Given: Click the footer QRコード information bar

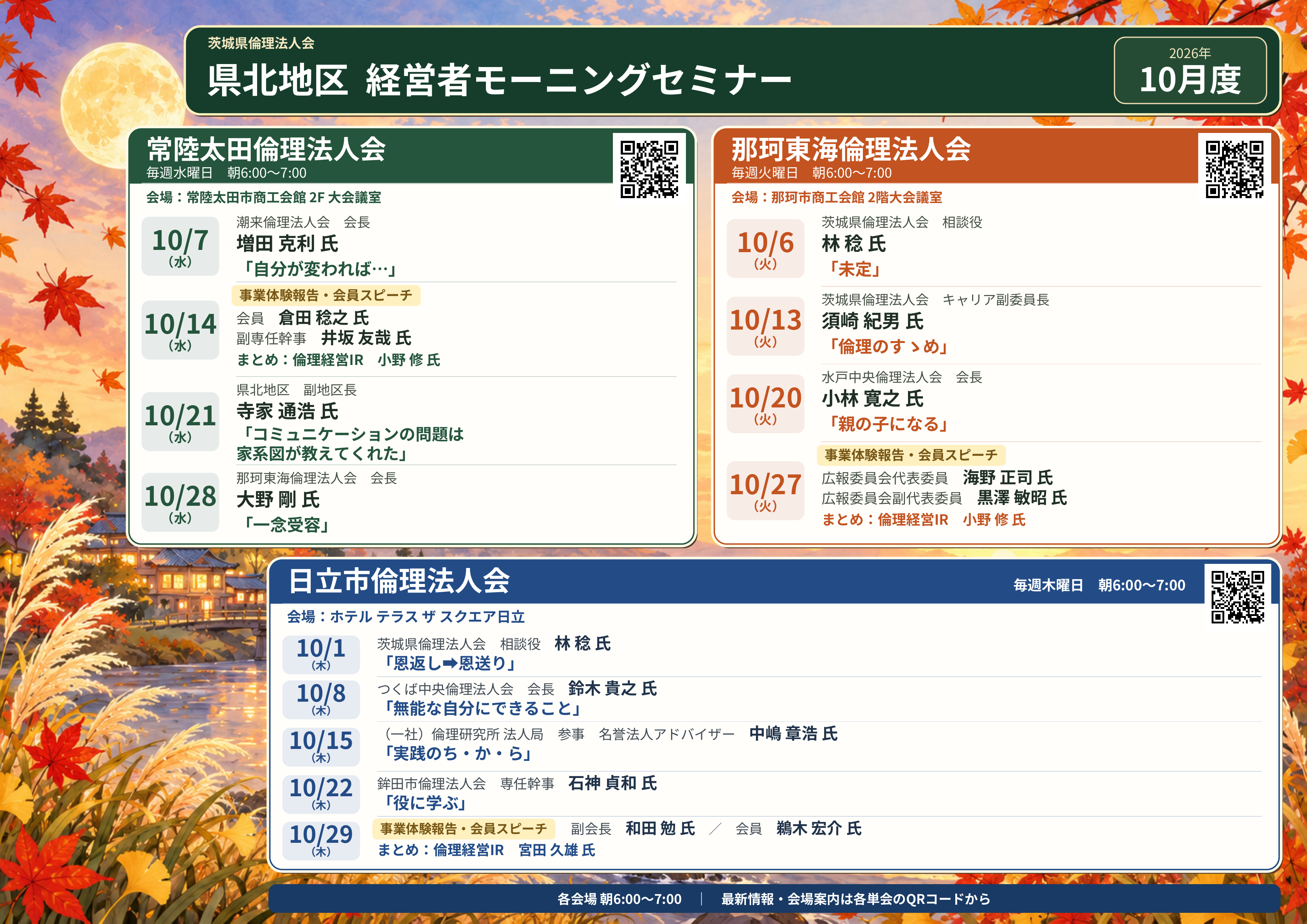Looking at the screenshot, I should (x=774, y=899).
